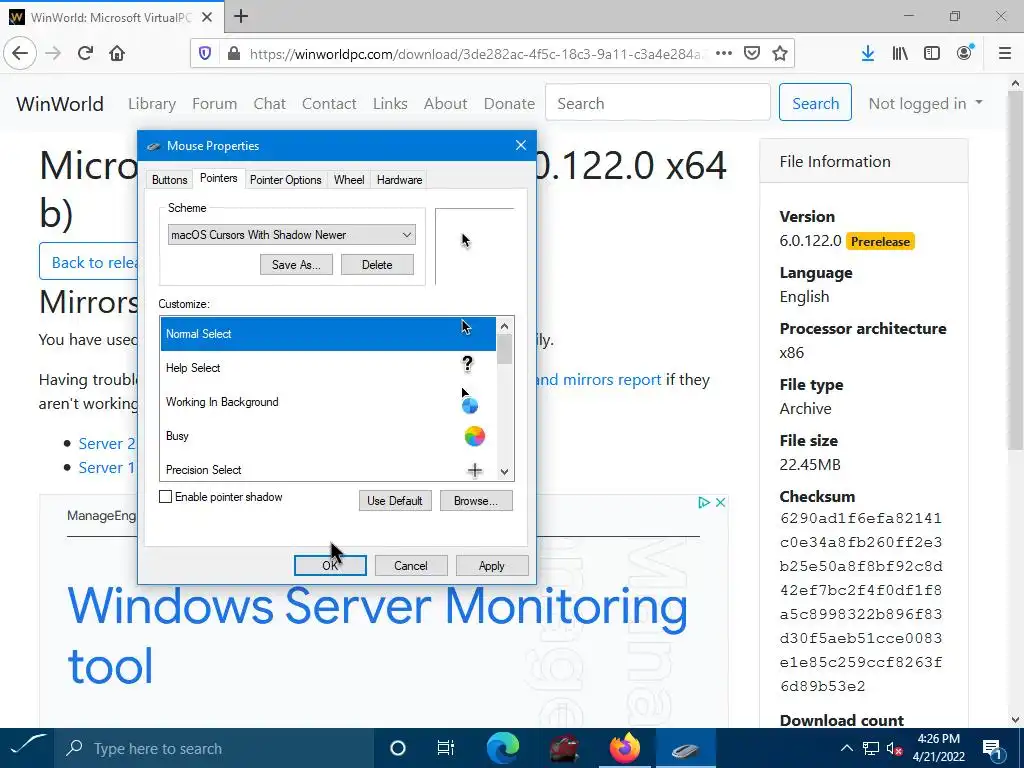Open mirrors report link
Screen dimensions: 1024x768
pyautogui.click(x=600, y=379)
